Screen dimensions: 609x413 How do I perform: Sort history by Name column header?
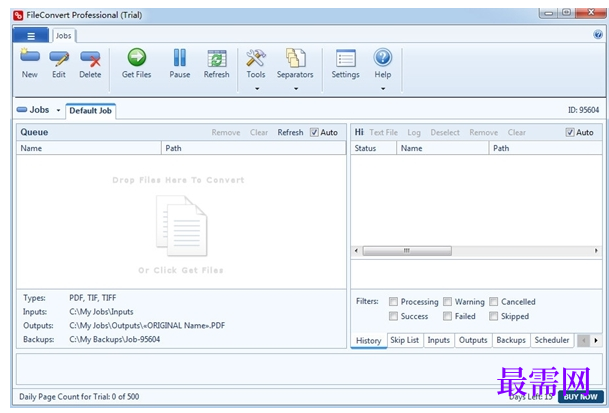tap(442, 148)
